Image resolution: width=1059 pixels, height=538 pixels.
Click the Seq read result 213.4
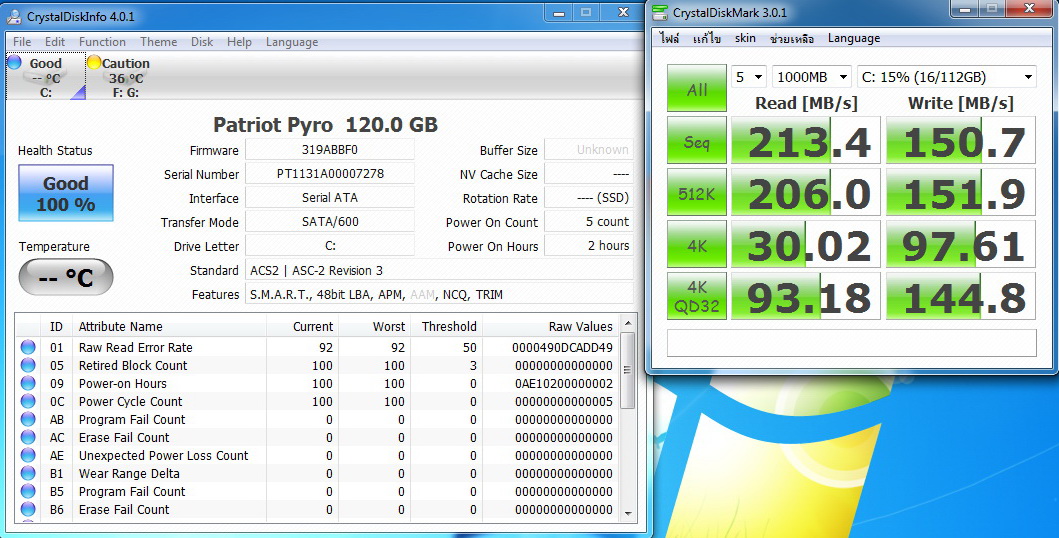click(x=806, y=140)
